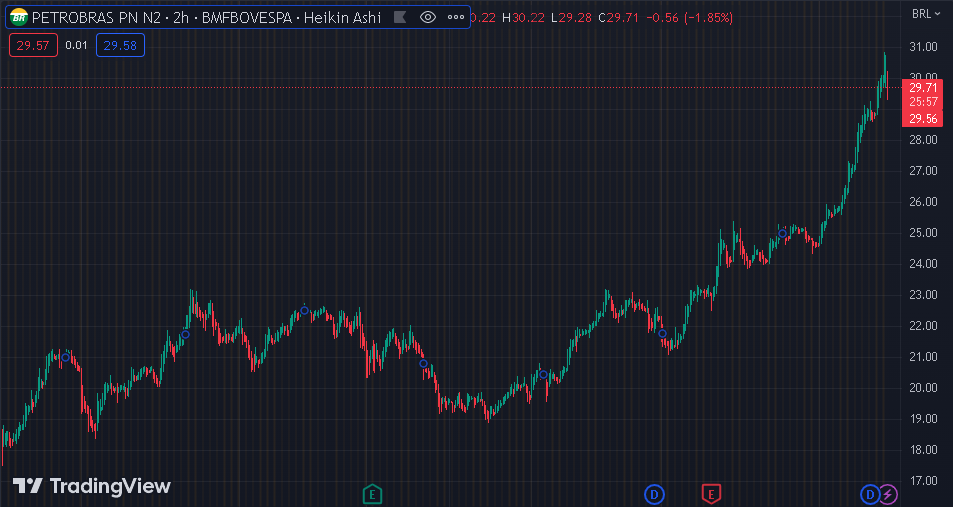Click the first blue dividend D marker
This screenshot has width=953, height=507.
coord(655,494)
